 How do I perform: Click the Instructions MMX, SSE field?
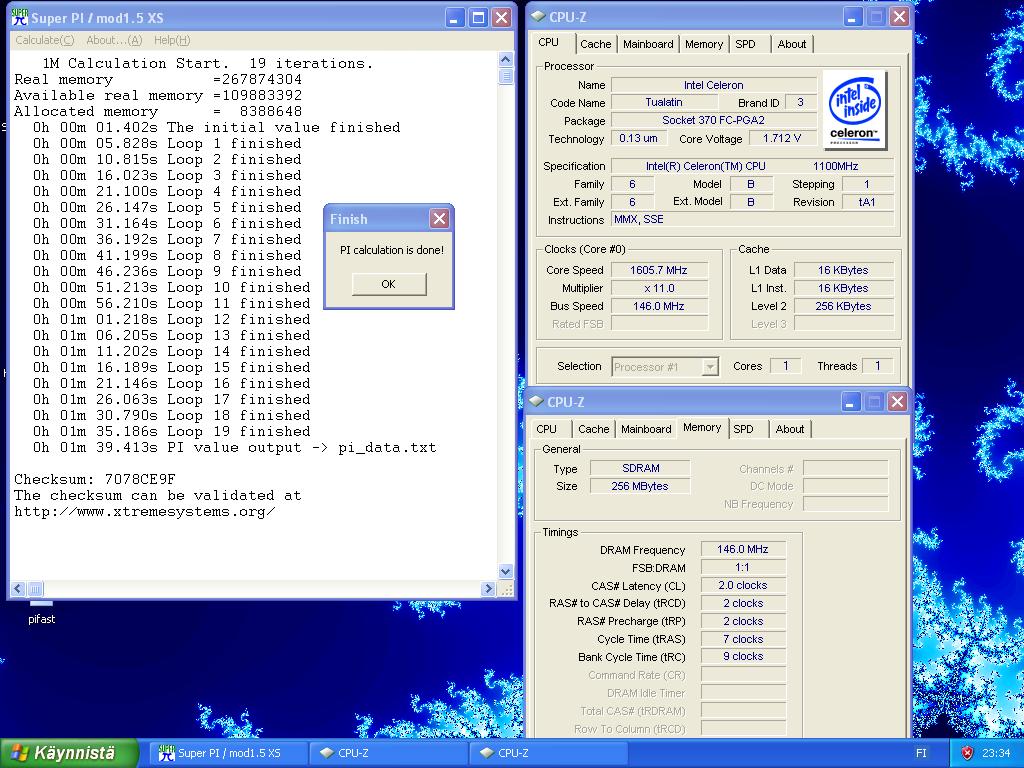[x=752, y=219]
